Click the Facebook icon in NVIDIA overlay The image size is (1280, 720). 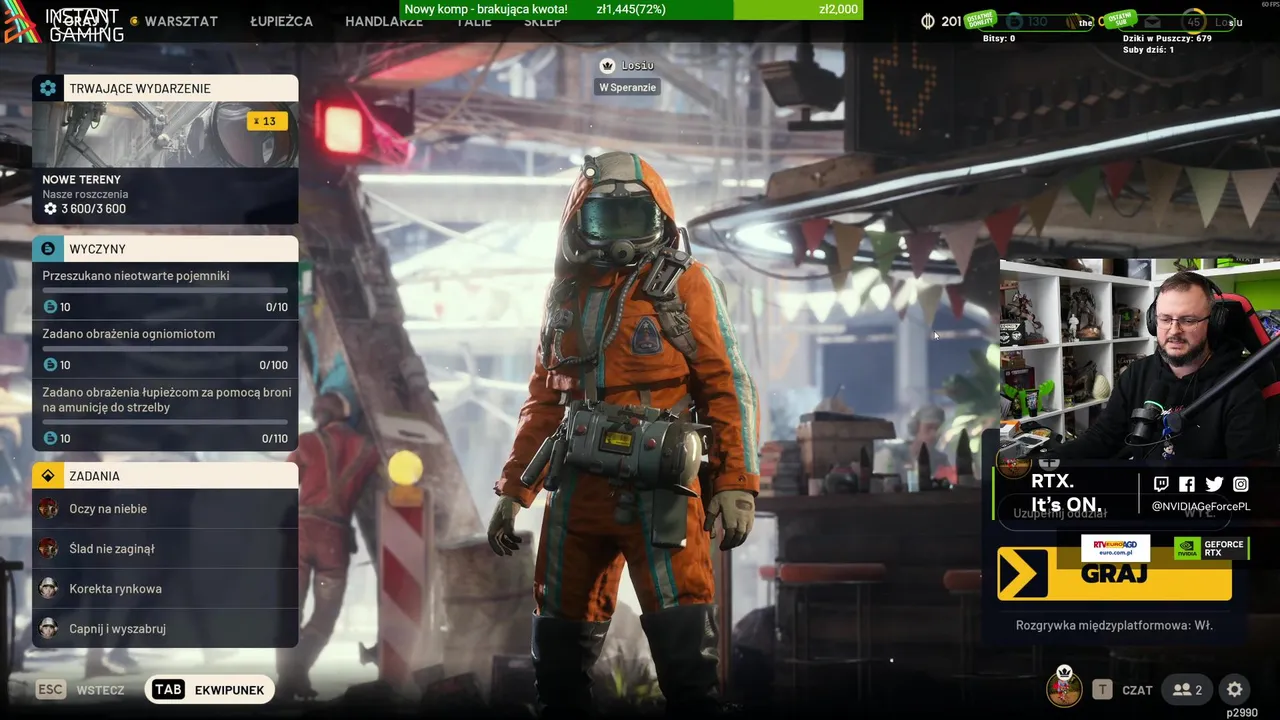pyautogui.click(x=1187, y=484)
